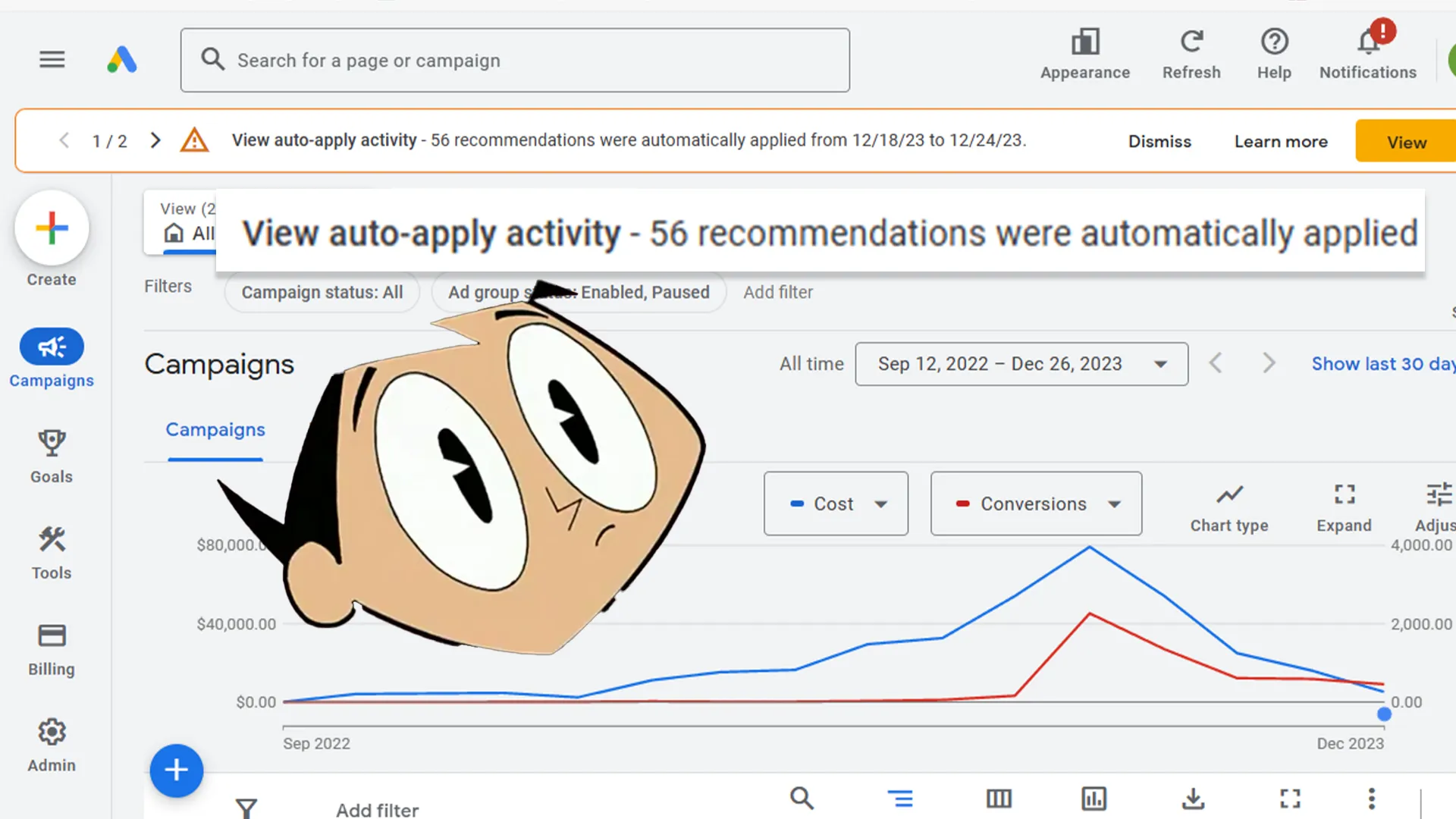Open the table Columns icon
Viewport: 1456px width, 819px height.
click(x=999, y=798)
